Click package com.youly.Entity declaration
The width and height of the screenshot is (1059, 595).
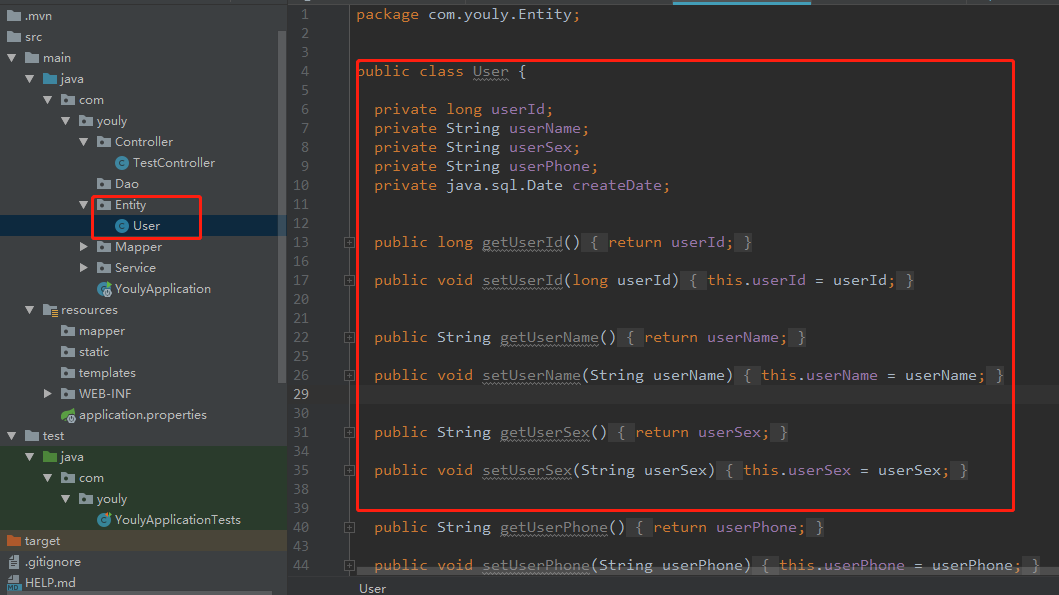point(468,15)
